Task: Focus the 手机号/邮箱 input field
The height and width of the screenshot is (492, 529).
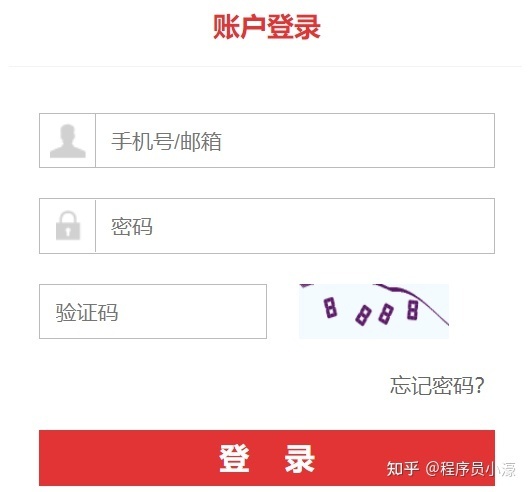Action: [295, 141]
